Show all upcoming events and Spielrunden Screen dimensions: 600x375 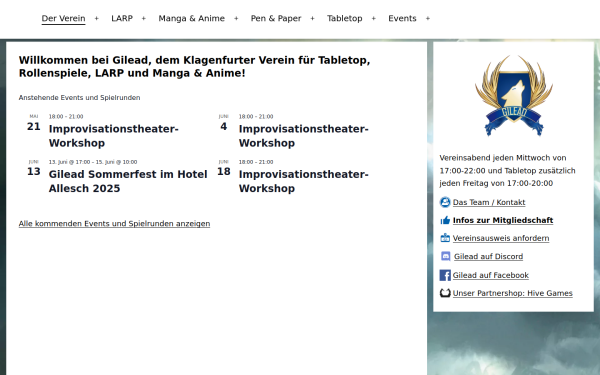point(114,223)
